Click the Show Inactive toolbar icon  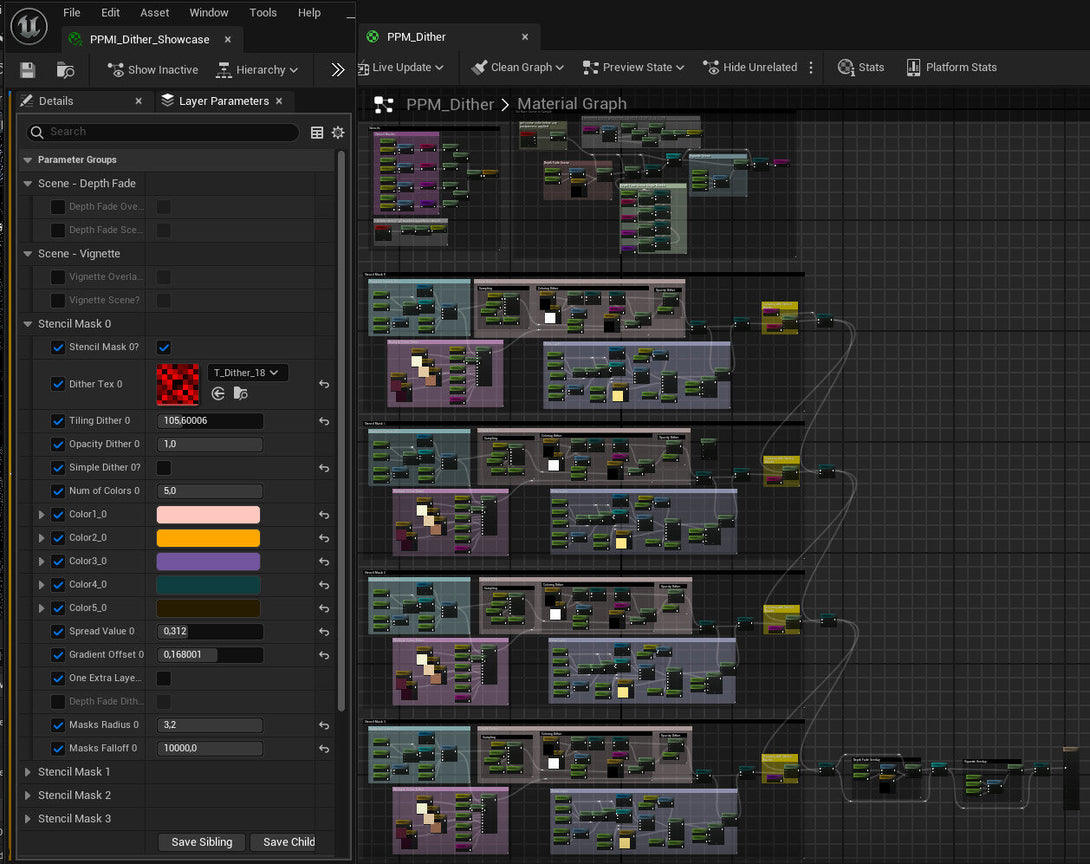click(115, 70)
